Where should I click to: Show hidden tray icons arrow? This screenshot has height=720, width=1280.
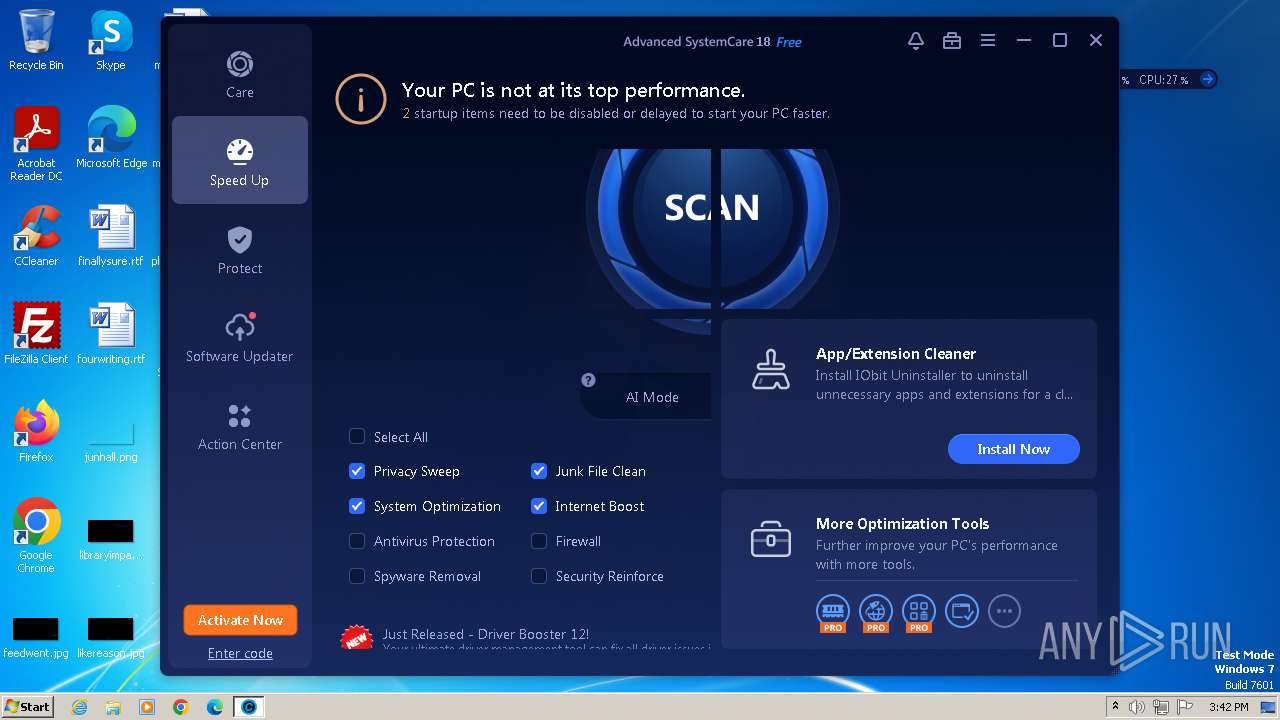pos(1116,707)
